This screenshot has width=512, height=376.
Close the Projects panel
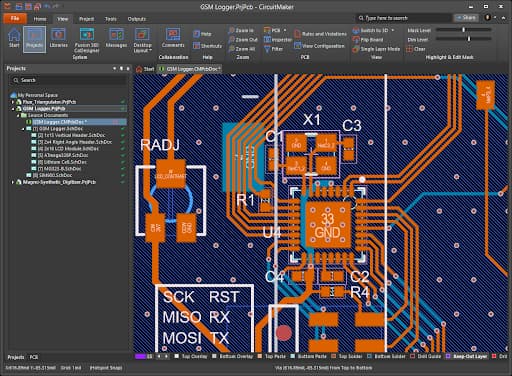[x=128, y=68]
